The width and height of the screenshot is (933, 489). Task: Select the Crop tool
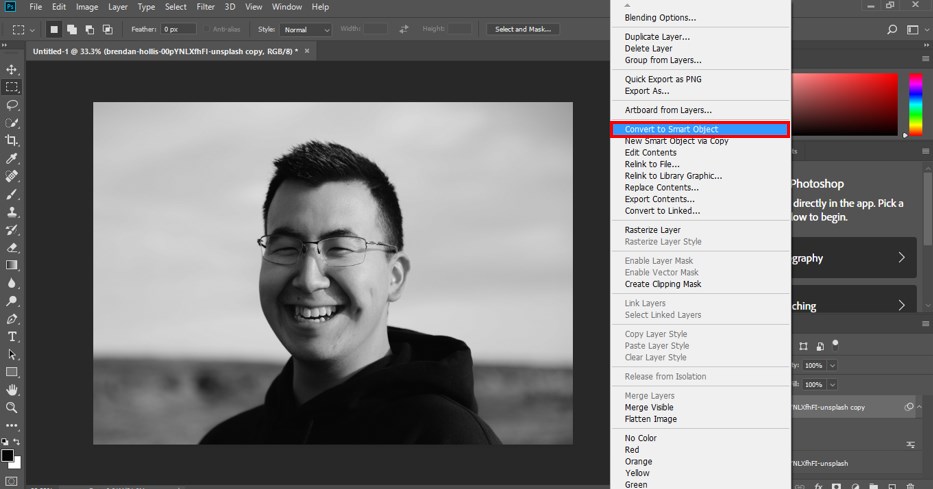tap(11, 140)
